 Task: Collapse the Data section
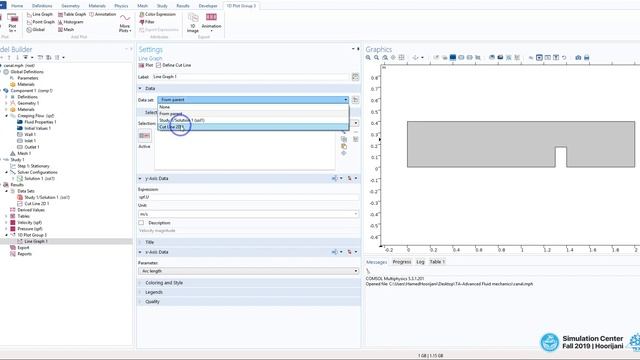click(140, 88)
